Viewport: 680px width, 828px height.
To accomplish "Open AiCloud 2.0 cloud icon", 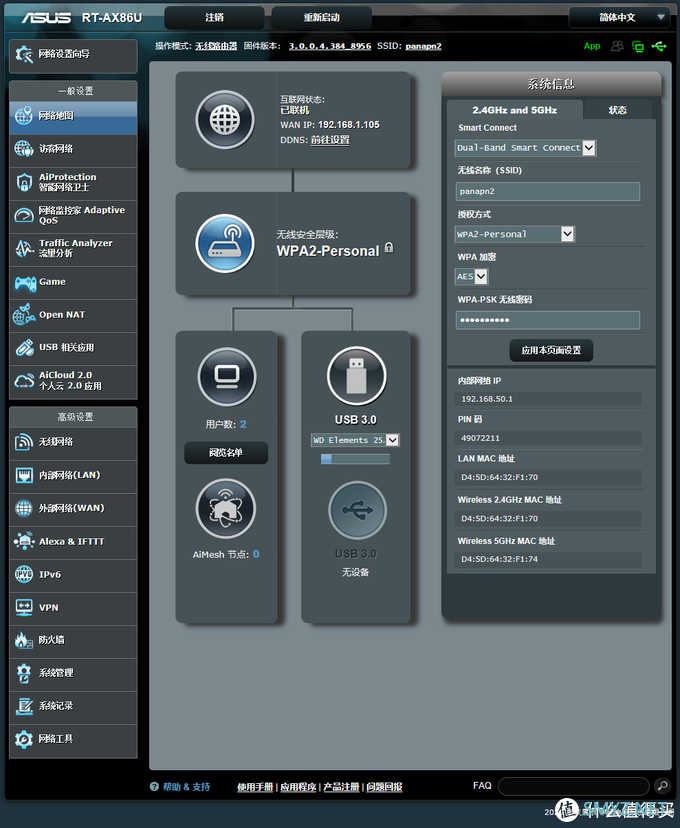I will 24,381.
